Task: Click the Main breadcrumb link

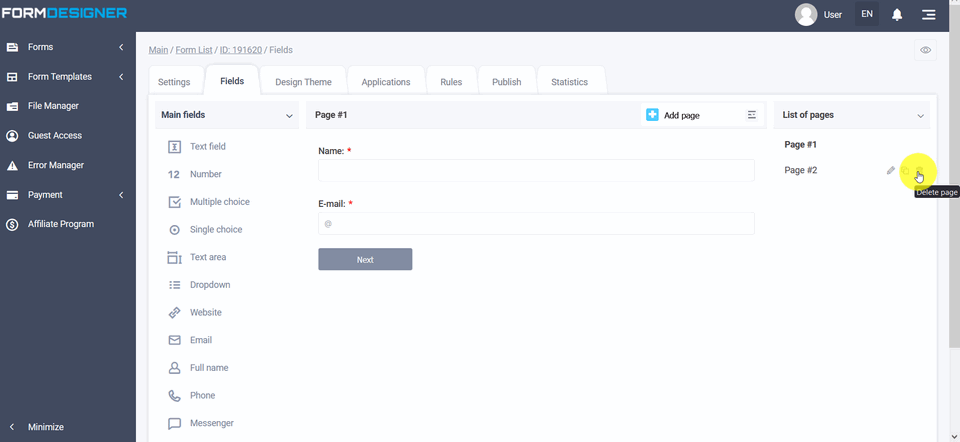Action: tap(158, 50)
